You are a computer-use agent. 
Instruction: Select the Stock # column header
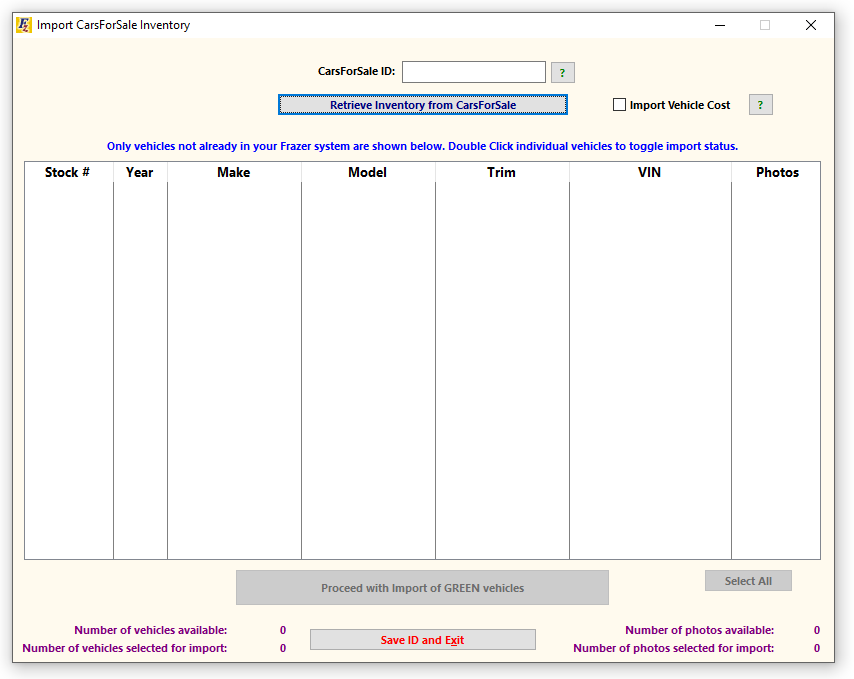(x=68, y=172)
